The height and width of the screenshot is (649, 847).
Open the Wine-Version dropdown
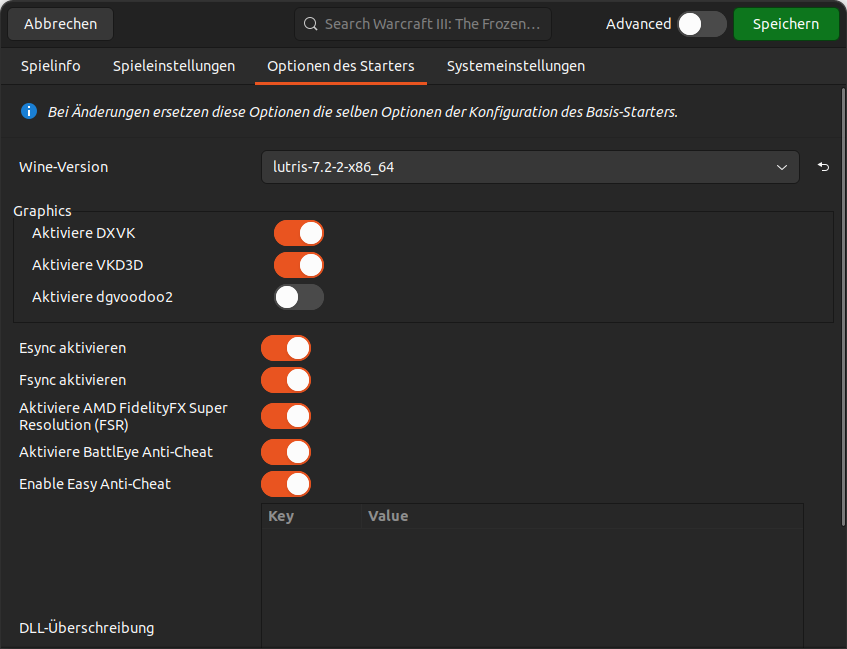coord(530,167)
